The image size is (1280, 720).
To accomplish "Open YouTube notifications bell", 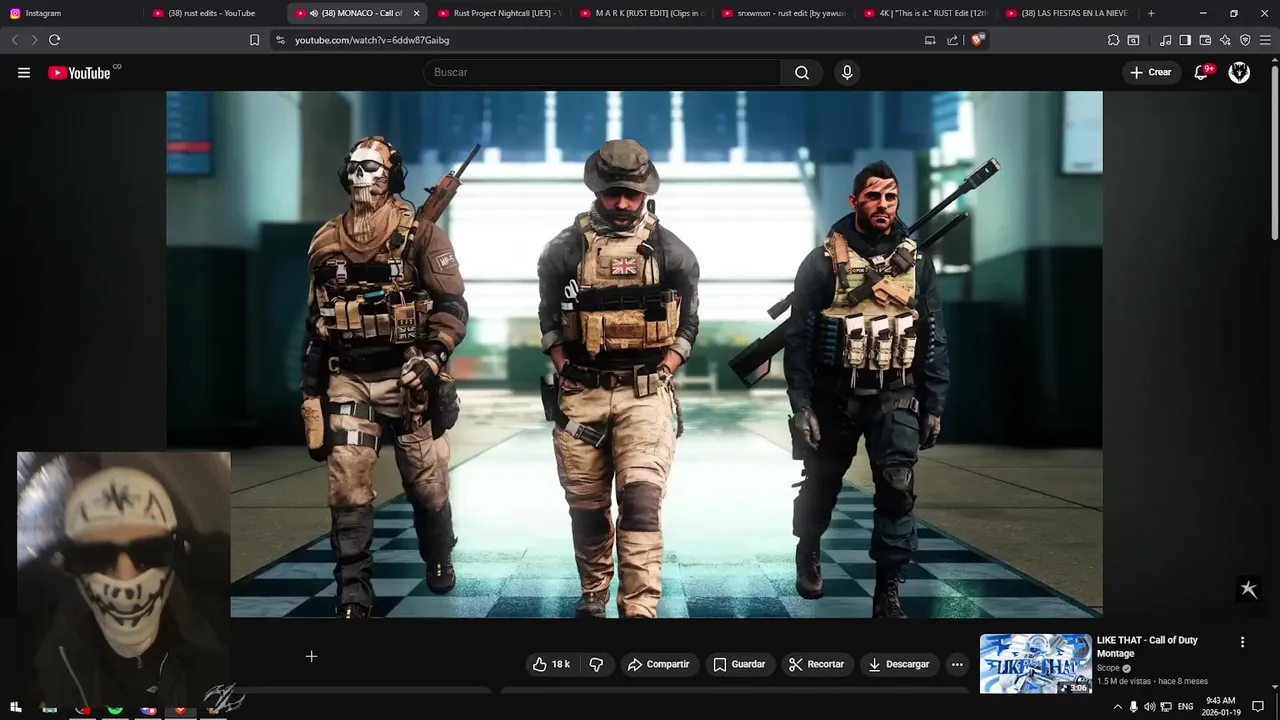I will click(1202, 72).
